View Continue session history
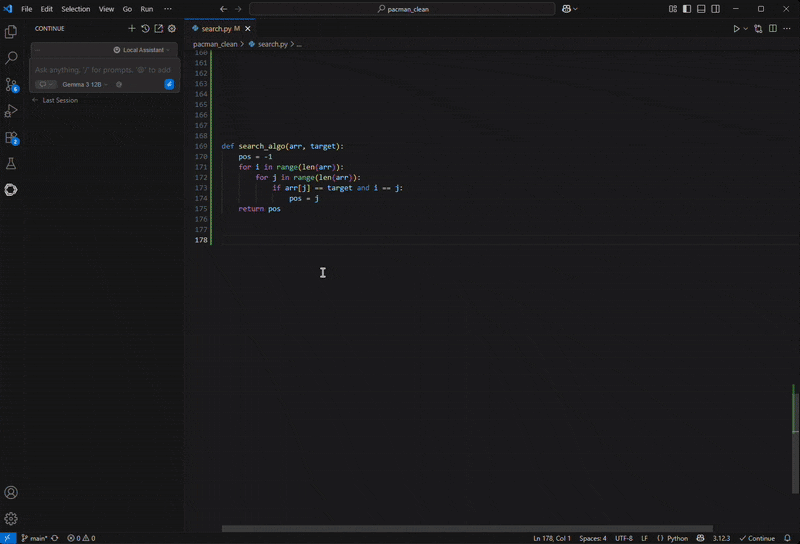The image size is (800, 544). 145,29
